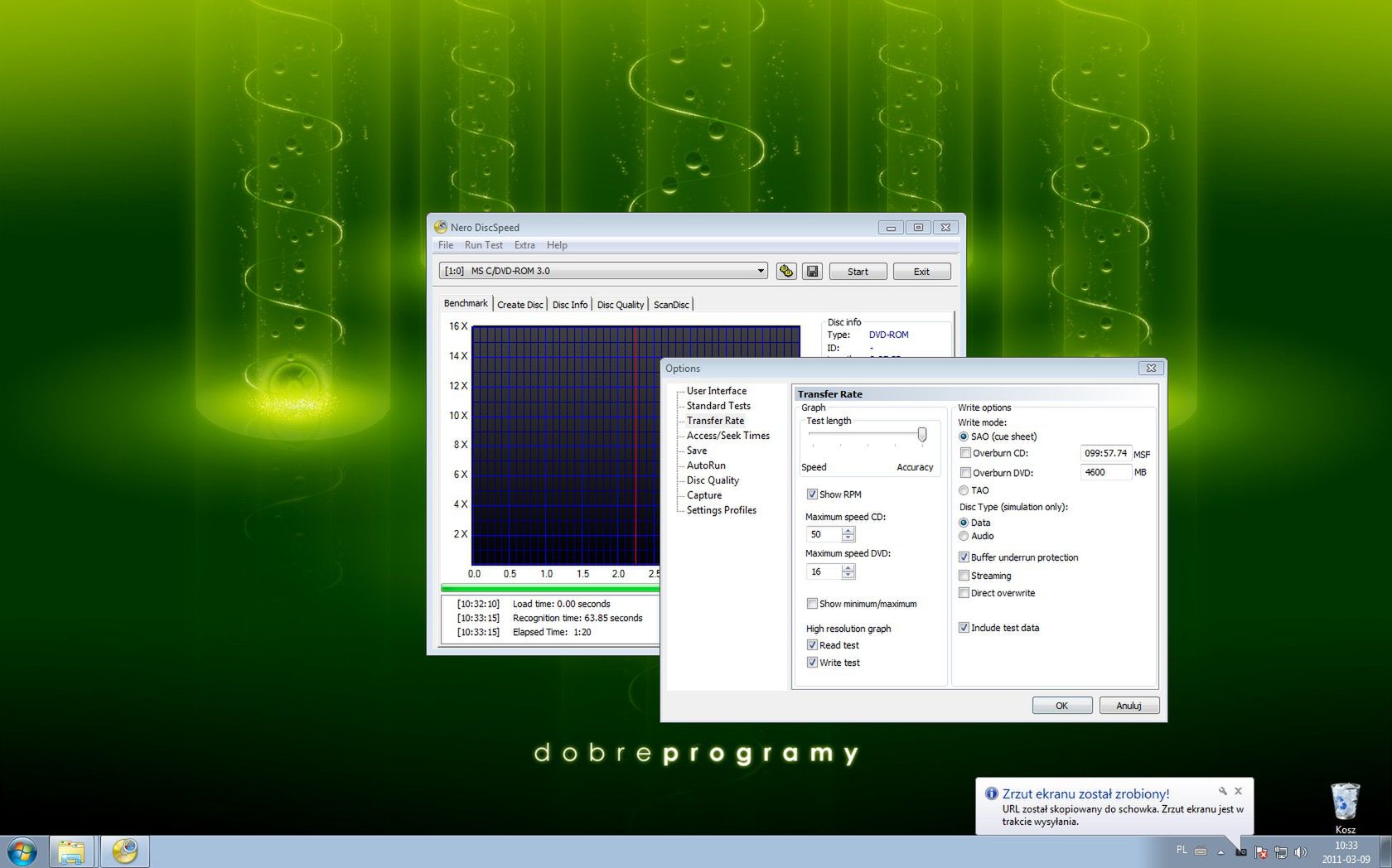Click the Overburn DVD size field 4600
Viewport: 1392px width, 868px height.
coord(1105,472)
